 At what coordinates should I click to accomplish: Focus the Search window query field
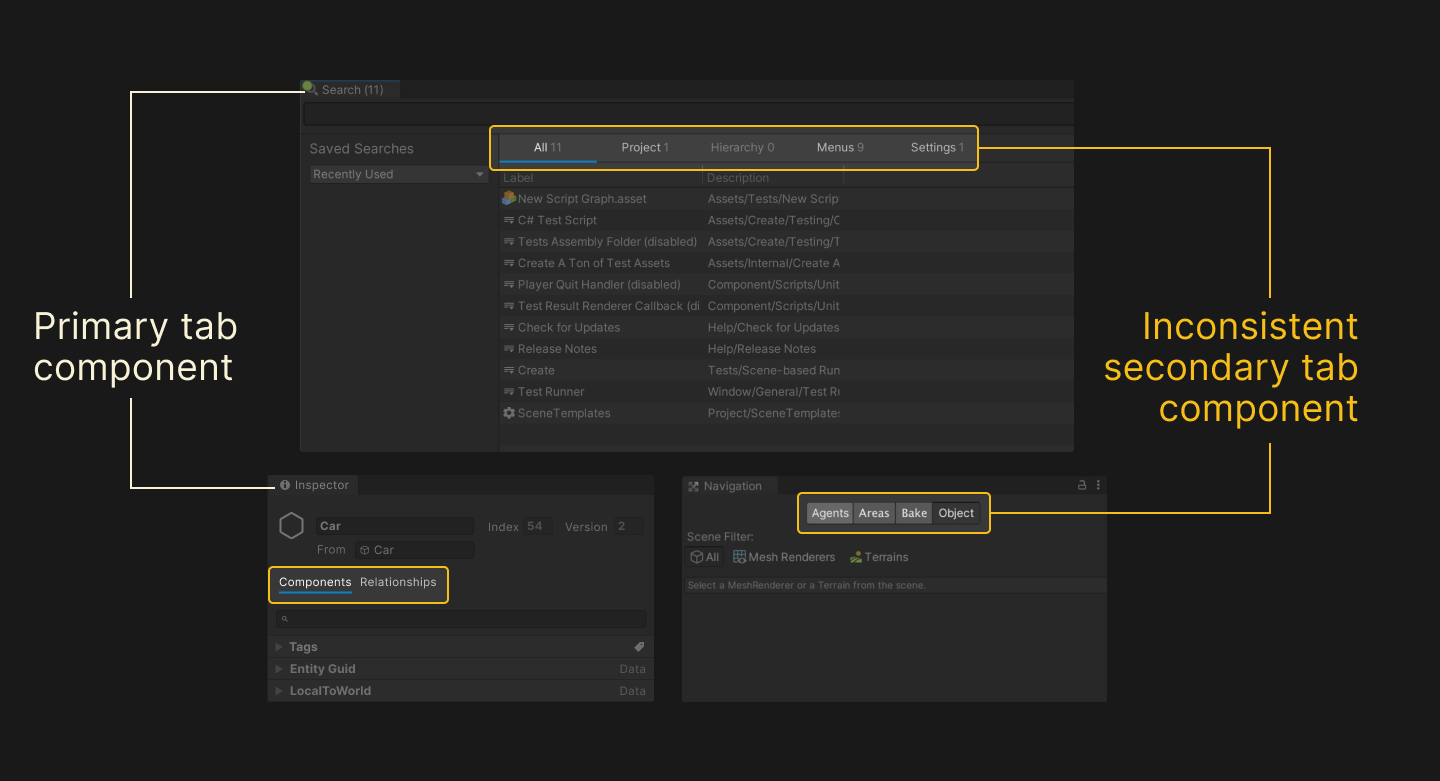point(688,115)
